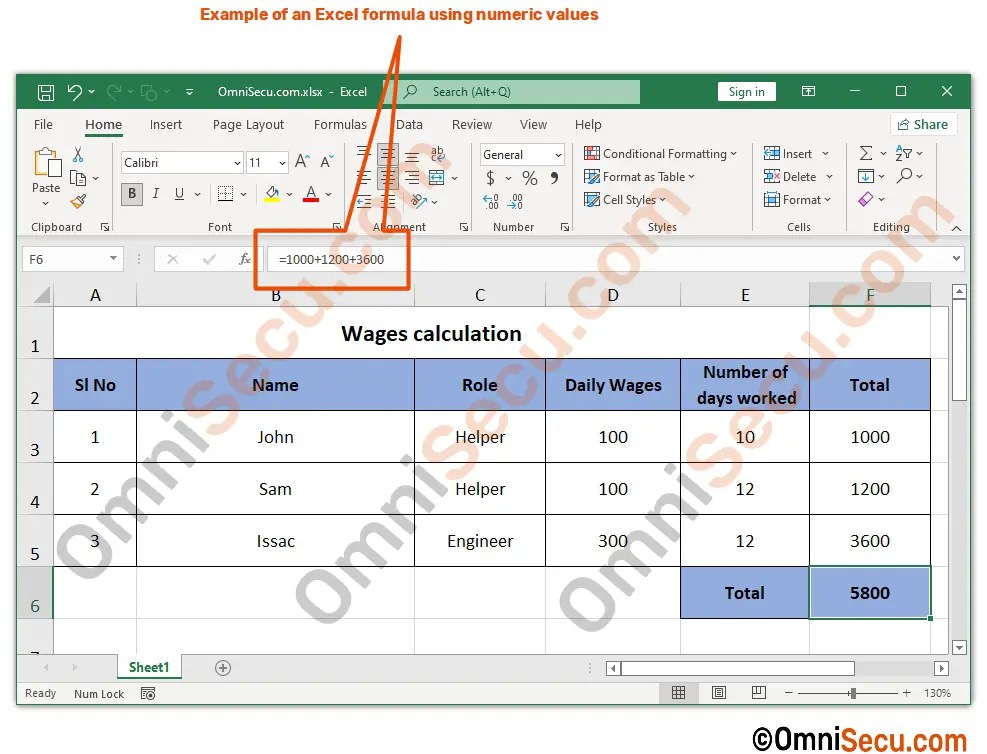Image resolution: width=987 pixels, height=754 pixels.
Task: Click the Sign in button
Action: pyautogui.click(x=747, y=91)
